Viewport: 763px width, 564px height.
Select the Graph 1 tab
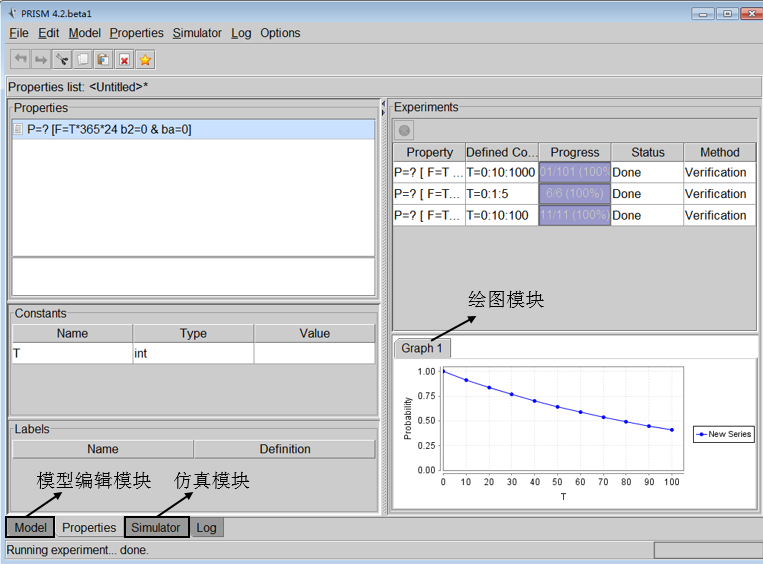coord(421,348)
